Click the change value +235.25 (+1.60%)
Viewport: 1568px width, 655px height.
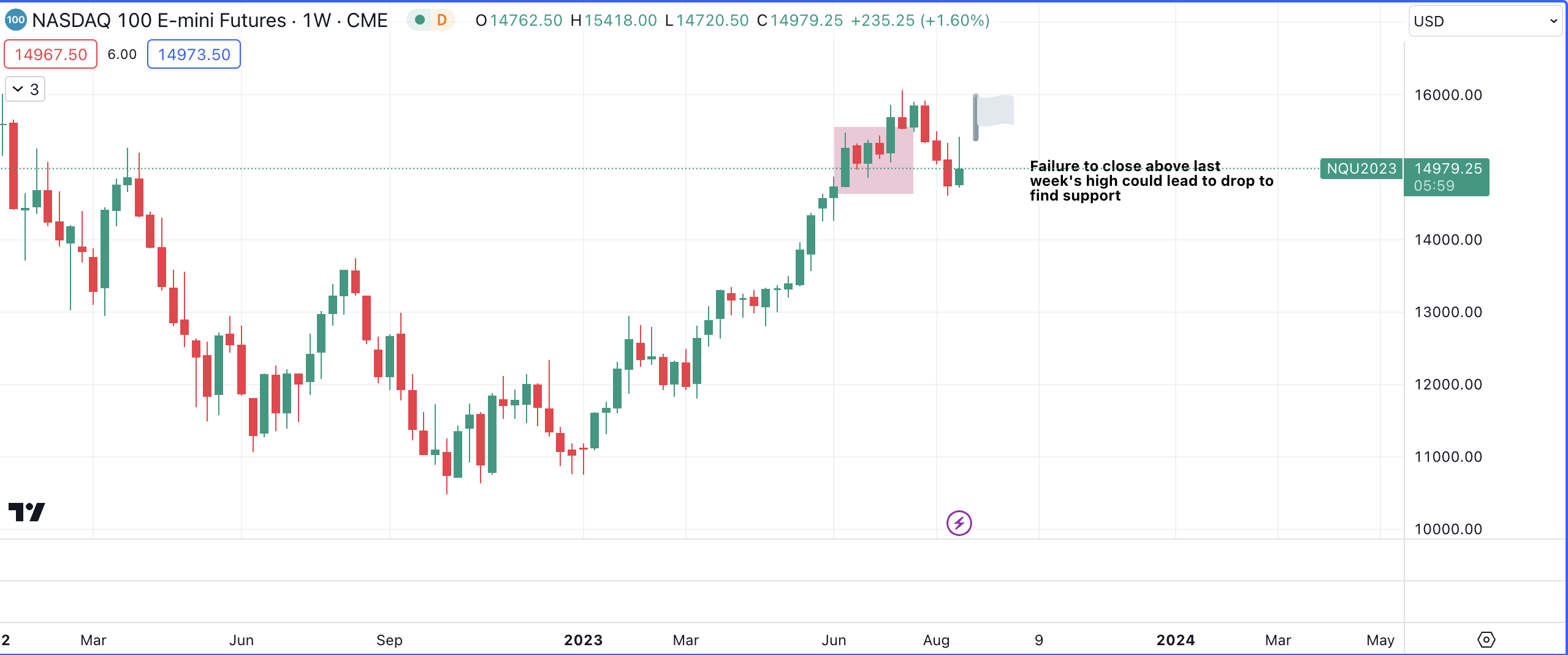point(920,20)
